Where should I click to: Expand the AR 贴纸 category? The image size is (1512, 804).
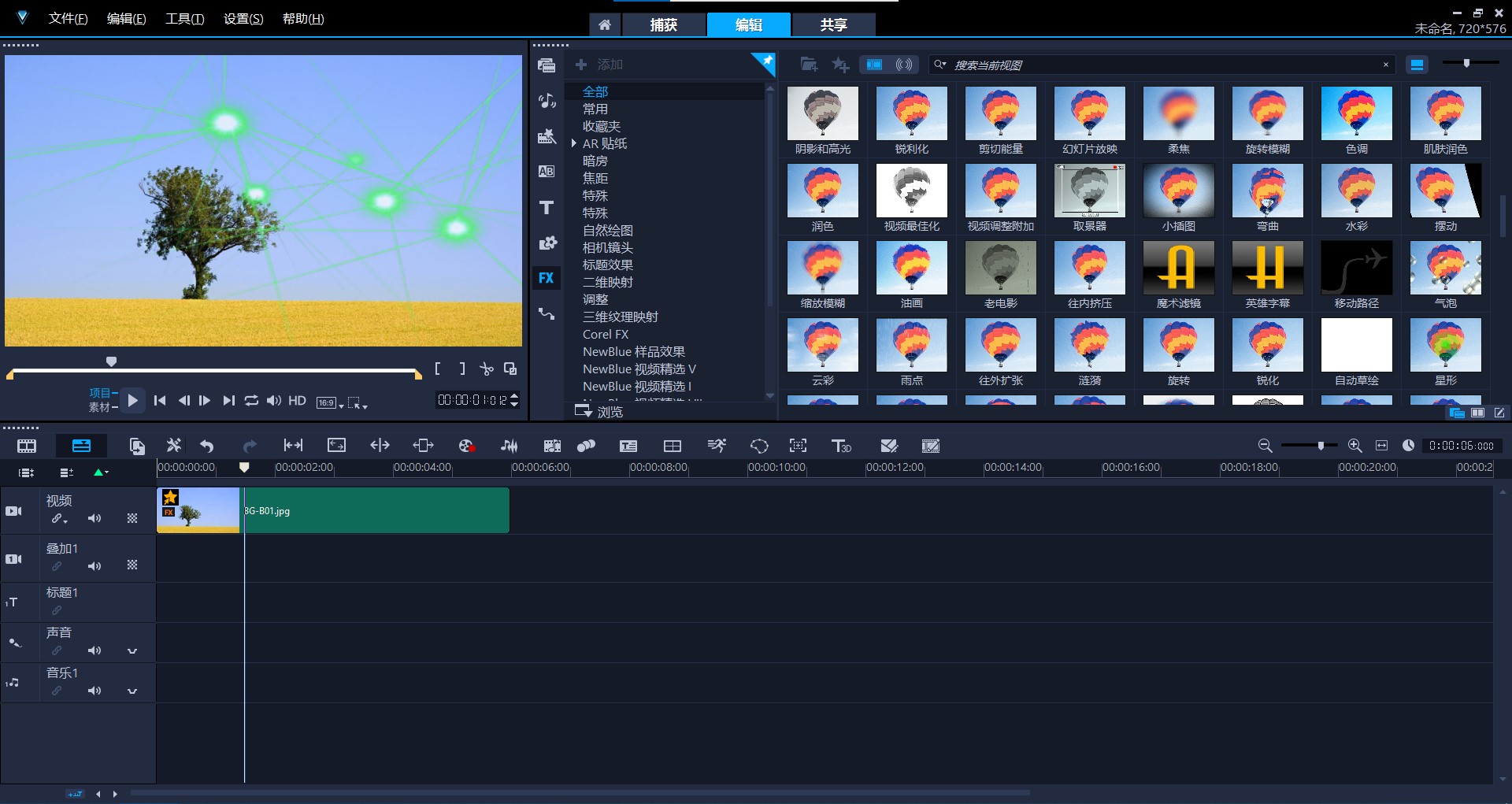(574, 143)
